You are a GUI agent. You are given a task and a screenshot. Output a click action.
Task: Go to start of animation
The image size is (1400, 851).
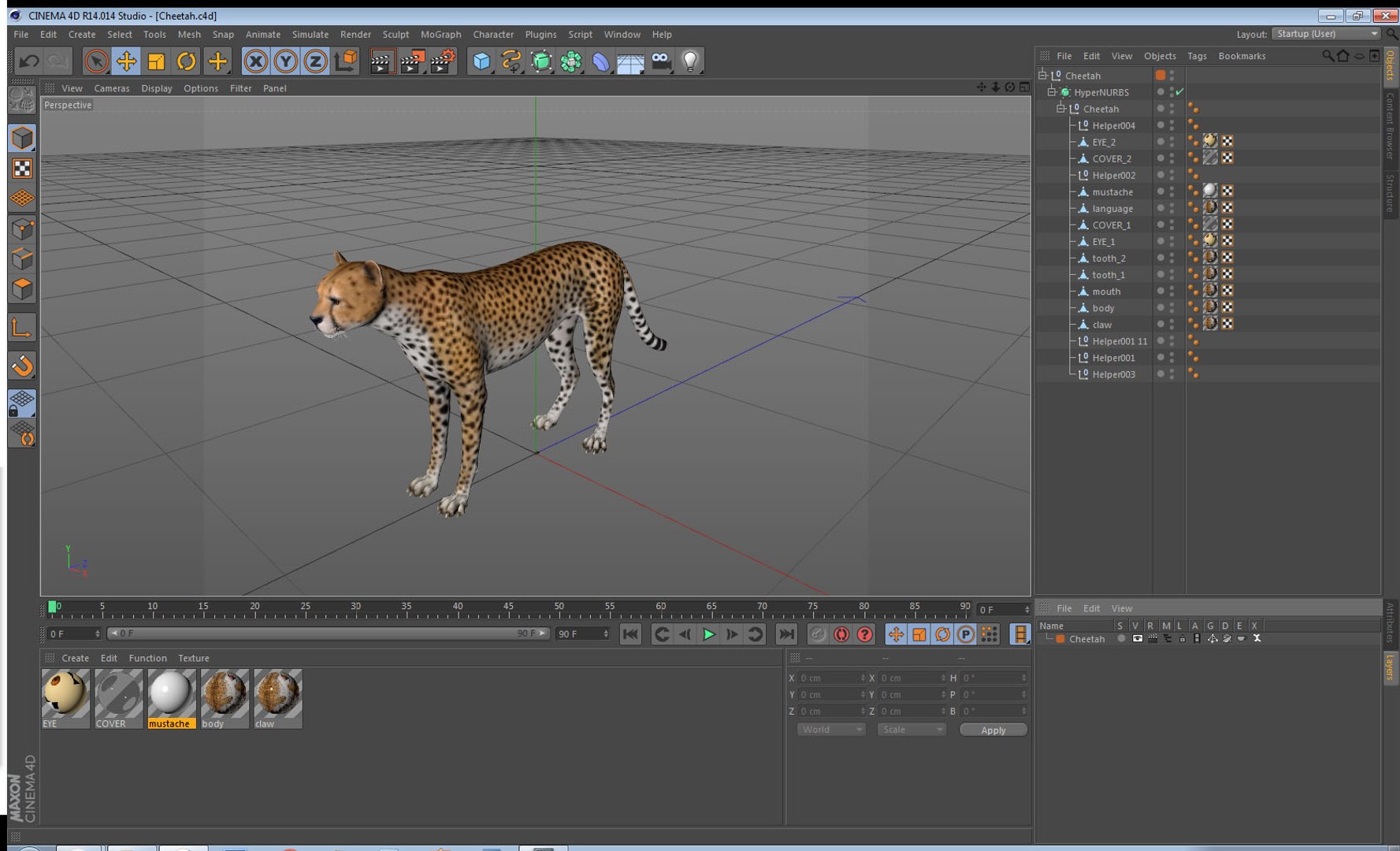point(631,634)
